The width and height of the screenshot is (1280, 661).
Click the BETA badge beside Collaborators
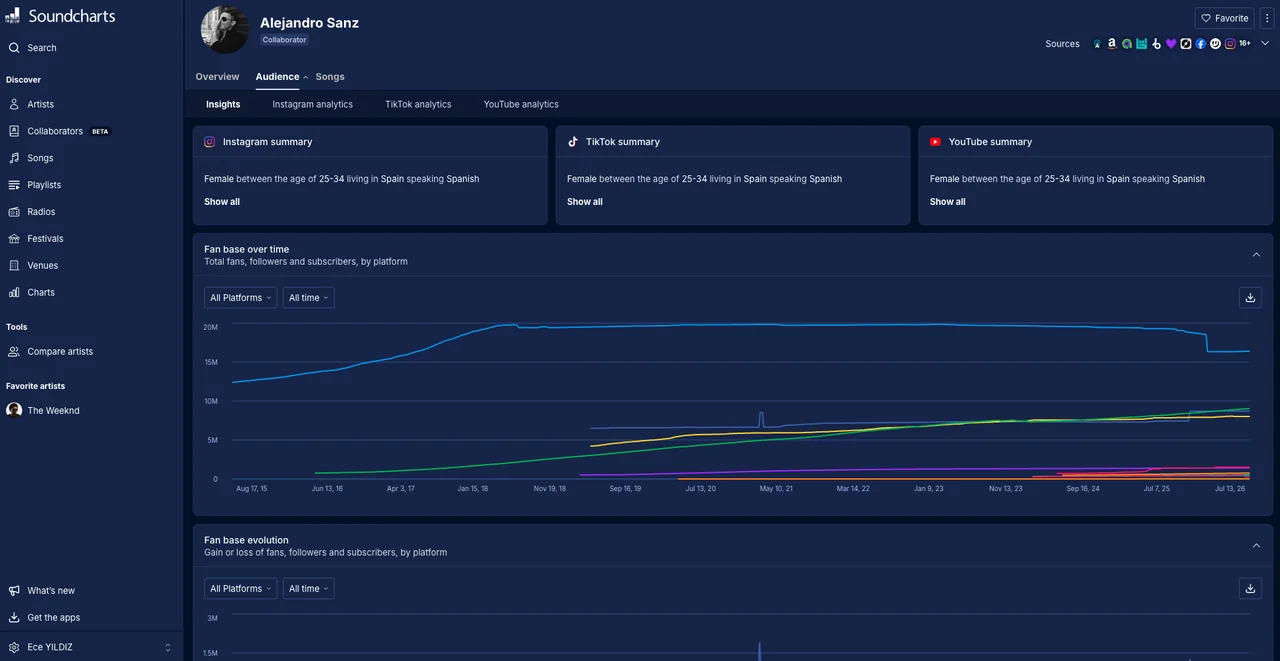pos(100,132)
